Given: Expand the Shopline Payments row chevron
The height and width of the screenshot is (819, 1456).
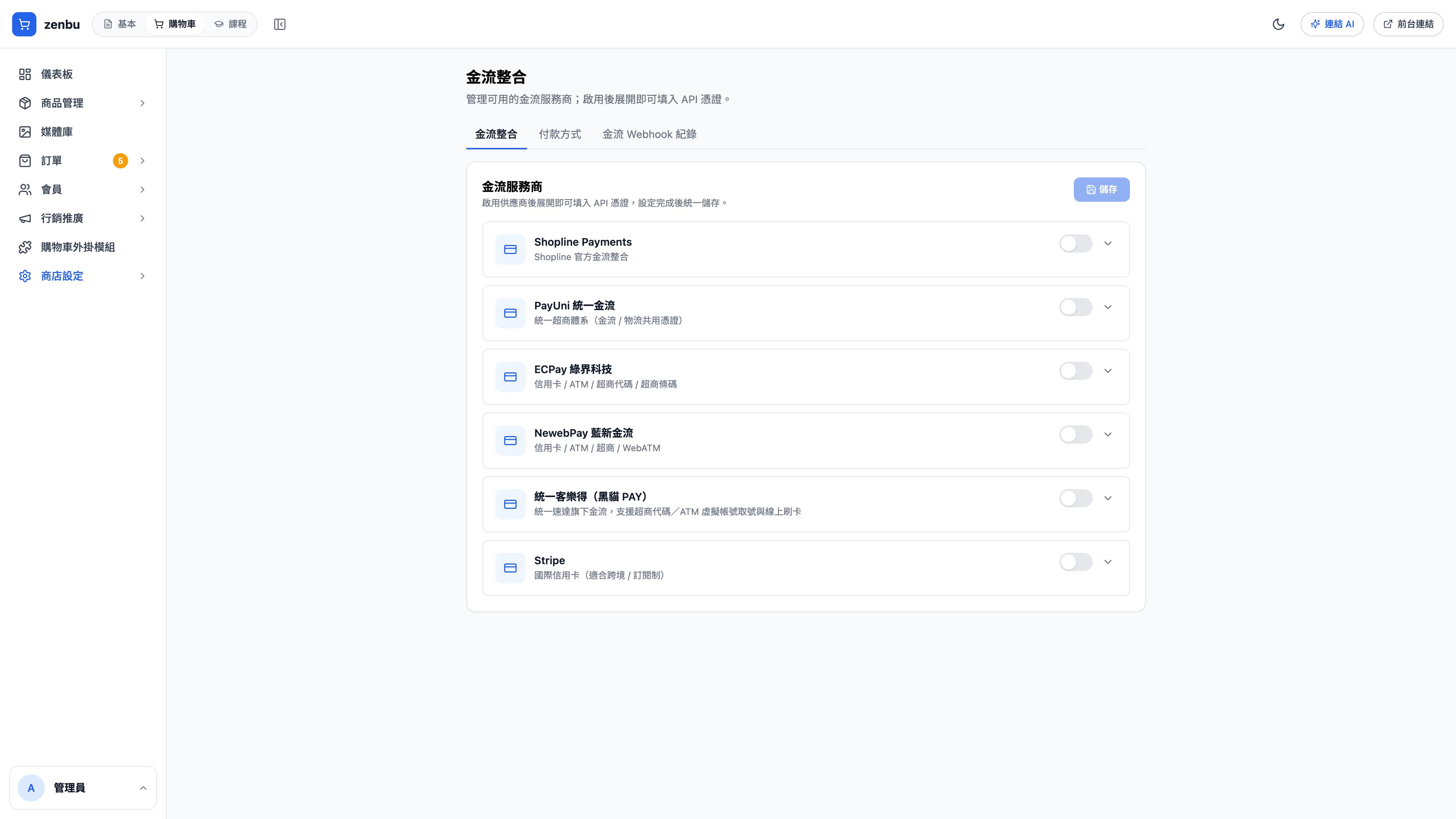Looking at the screenshot, I should tap(1108, 243).
